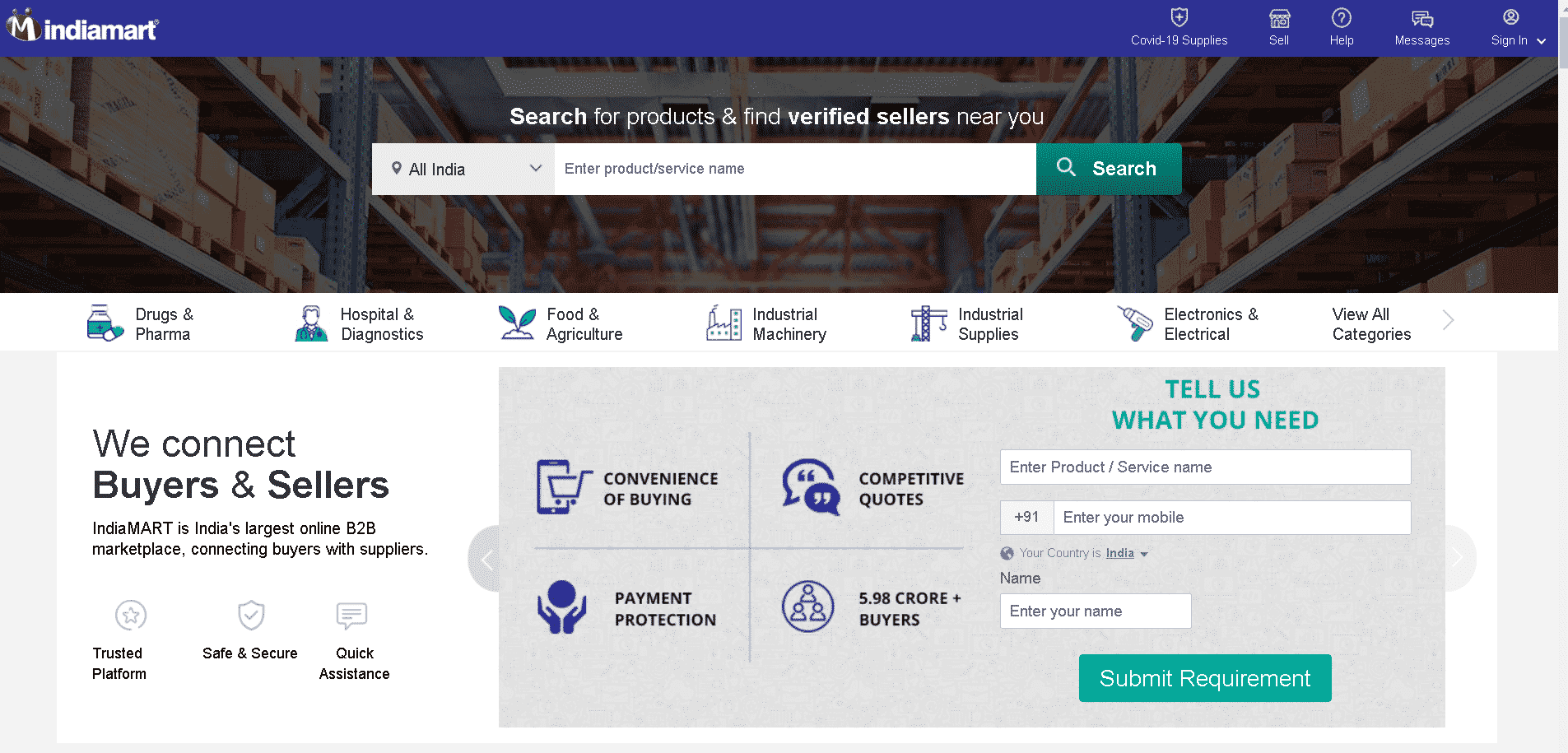Click the Industrial Supplies crane icon

(928, 323)
